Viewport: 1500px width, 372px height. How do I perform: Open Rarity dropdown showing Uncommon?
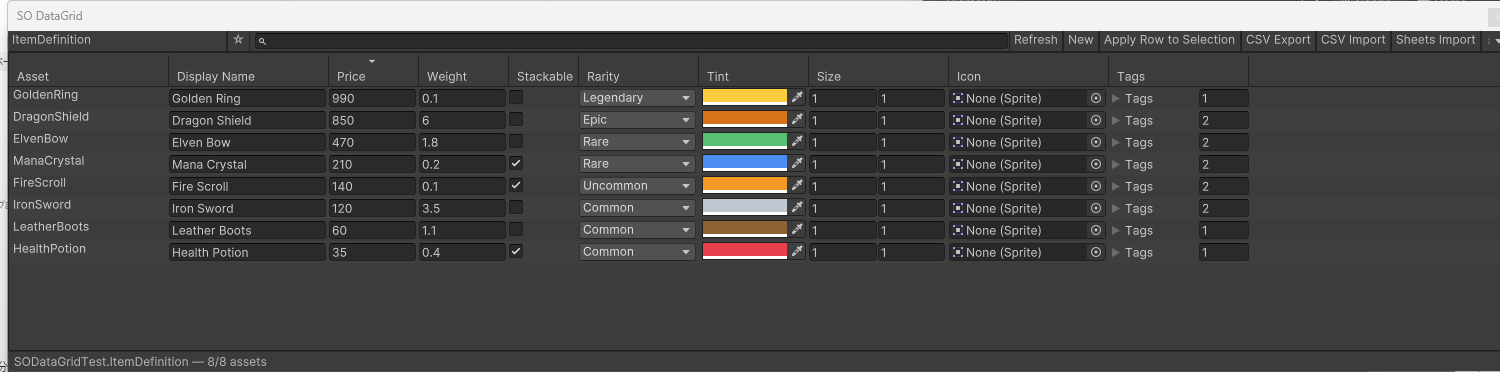coord(637,186)
